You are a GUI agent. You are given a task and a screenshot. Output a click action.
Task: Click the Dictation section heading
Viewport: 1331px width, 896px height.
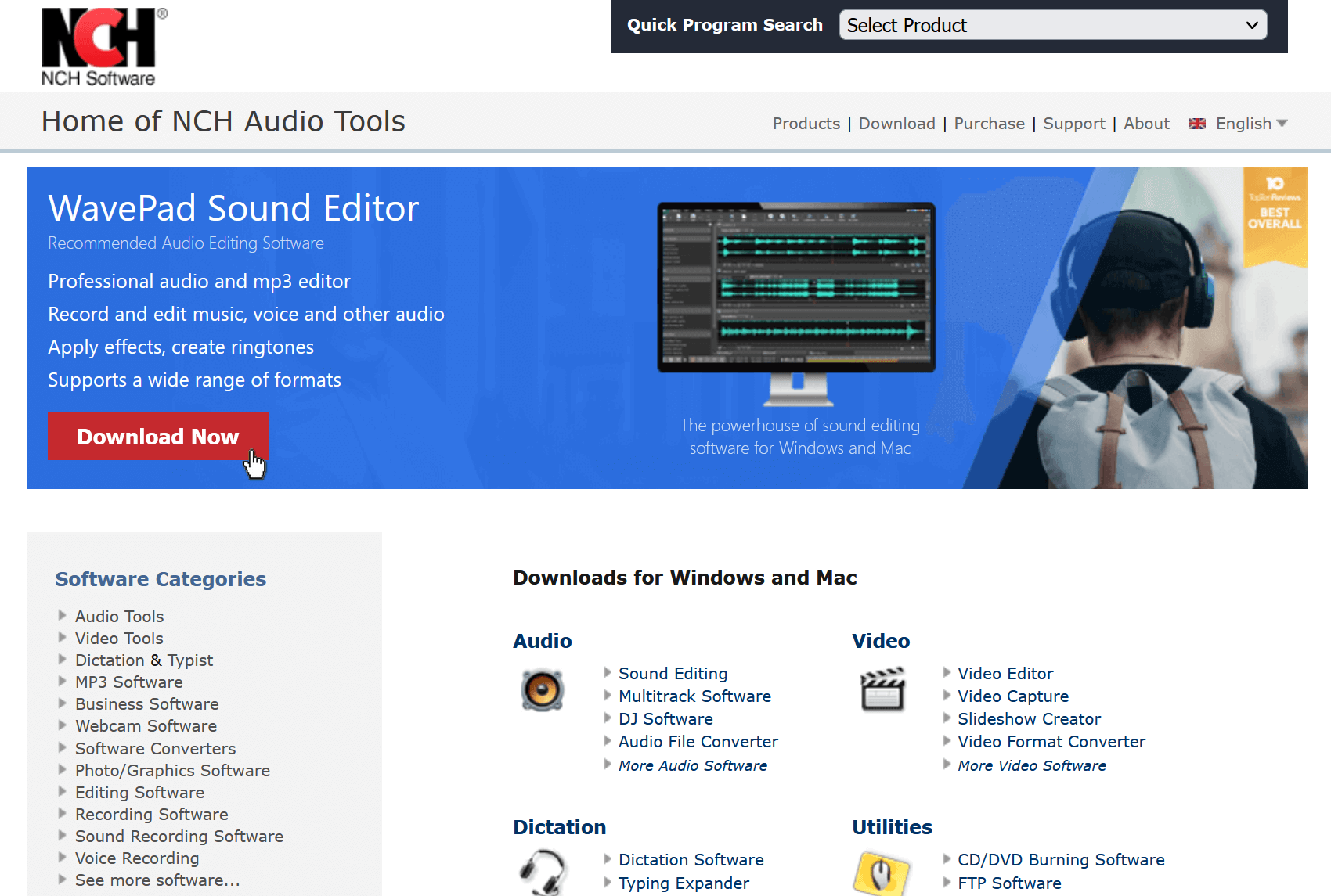tap(560, 827)
